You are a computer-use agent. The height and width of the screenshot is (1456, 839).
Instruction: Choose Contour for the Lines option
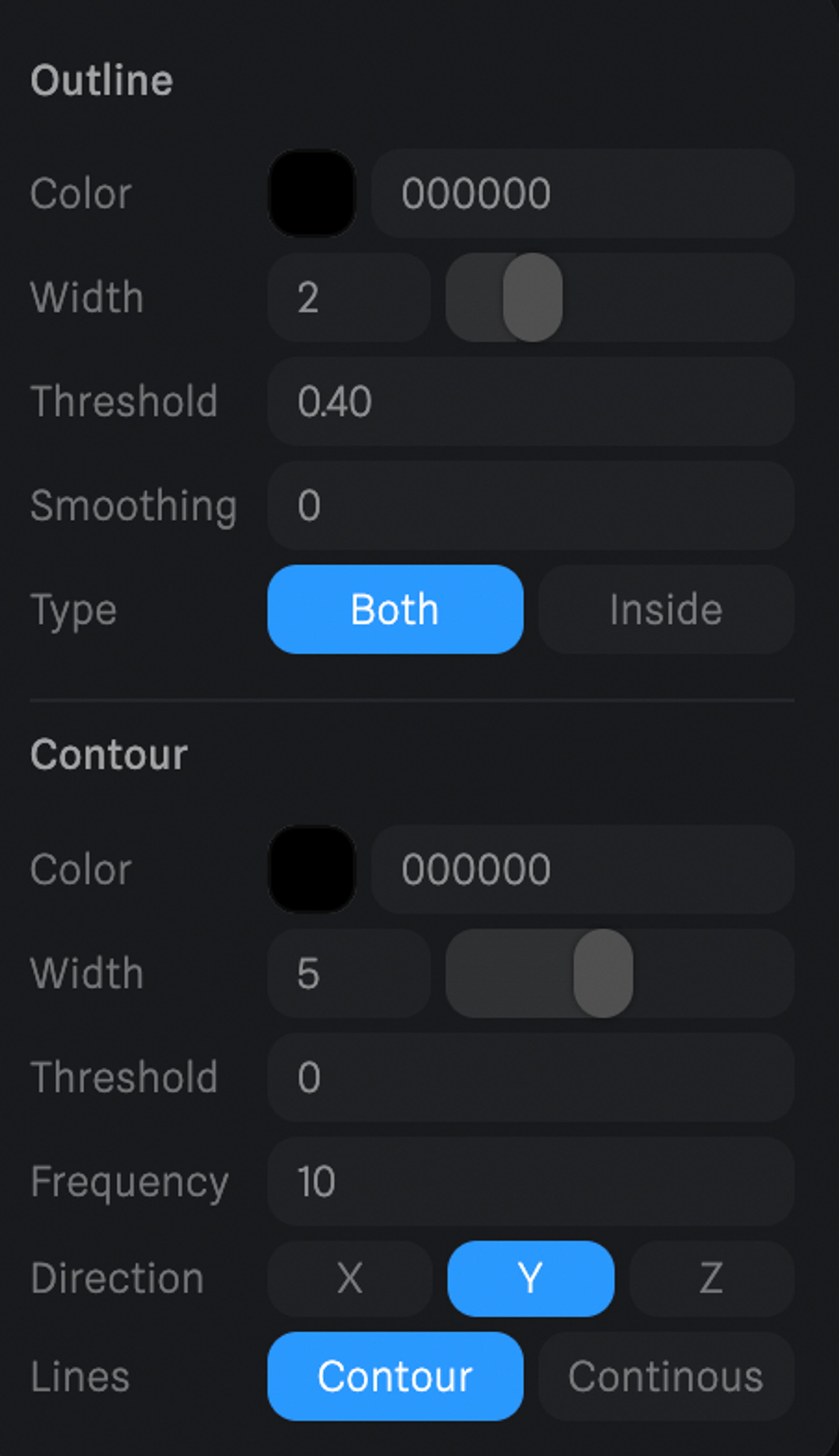tap(395, 1376)
